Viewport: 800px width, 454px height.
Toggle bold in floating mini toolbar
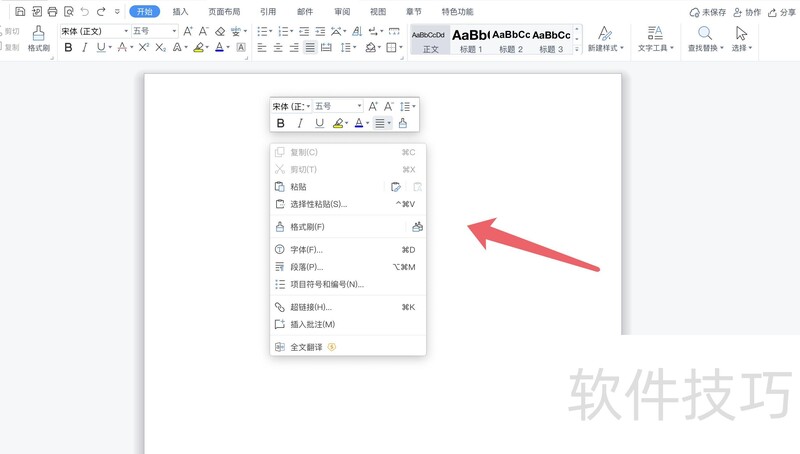tap(281, 123)
